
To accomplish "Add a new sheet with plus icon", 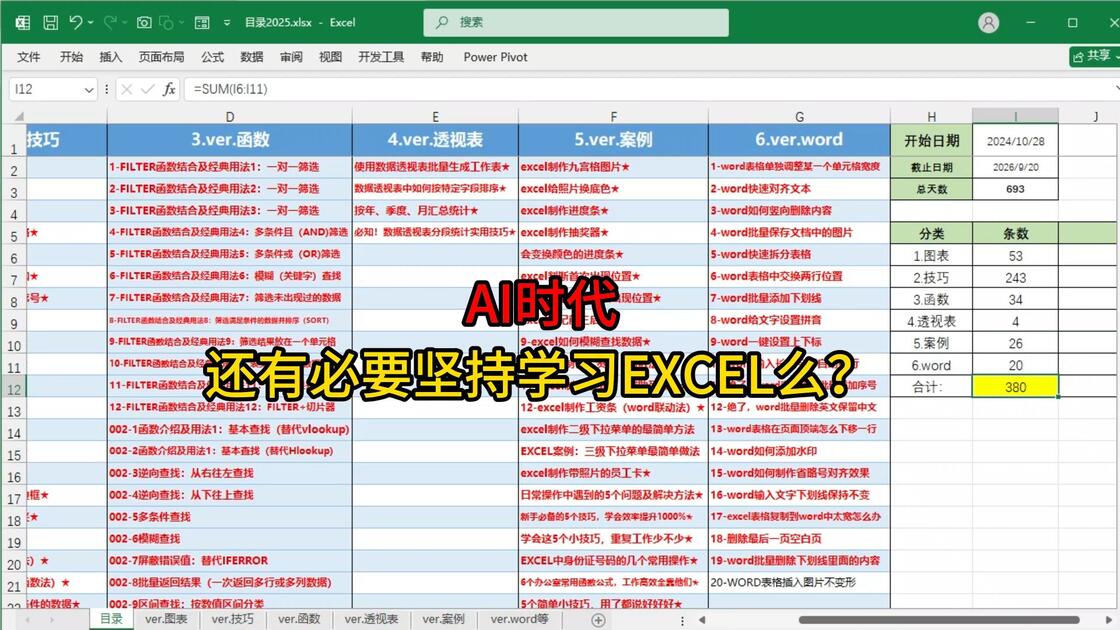I will pyautogui.click(x=599, y=620).
